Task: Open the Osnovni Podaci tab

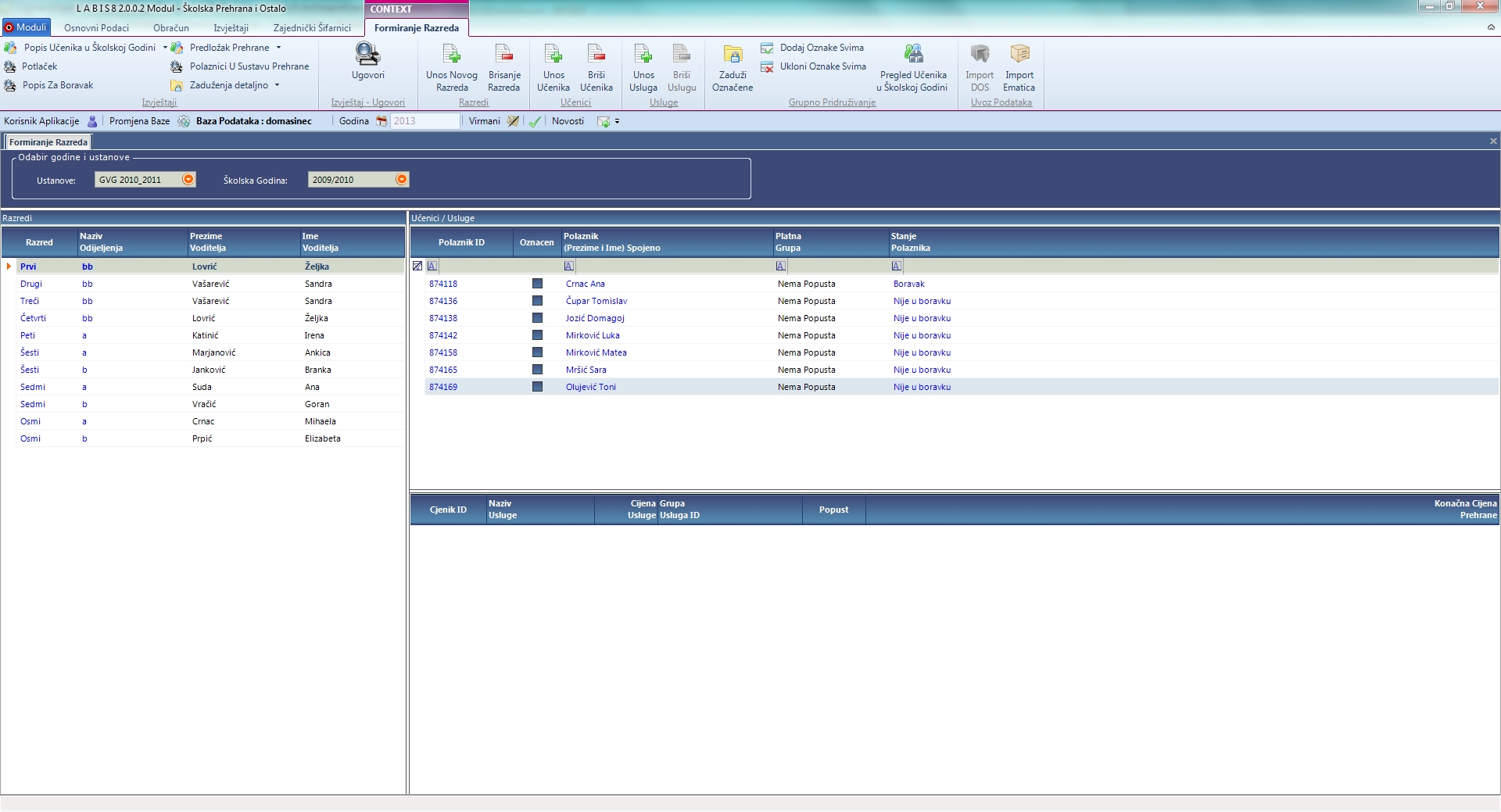Action: (x=96, y=28)
